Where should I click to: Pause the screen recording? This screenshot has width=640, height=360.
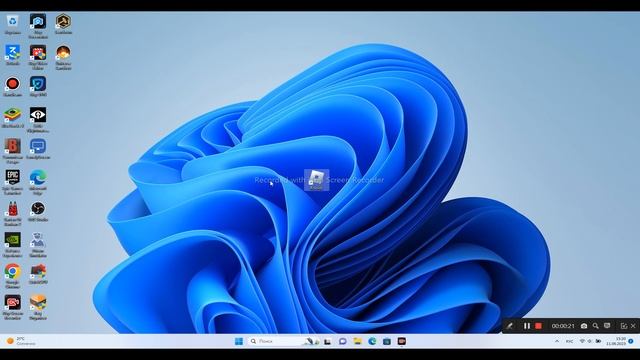click(527, 326)
